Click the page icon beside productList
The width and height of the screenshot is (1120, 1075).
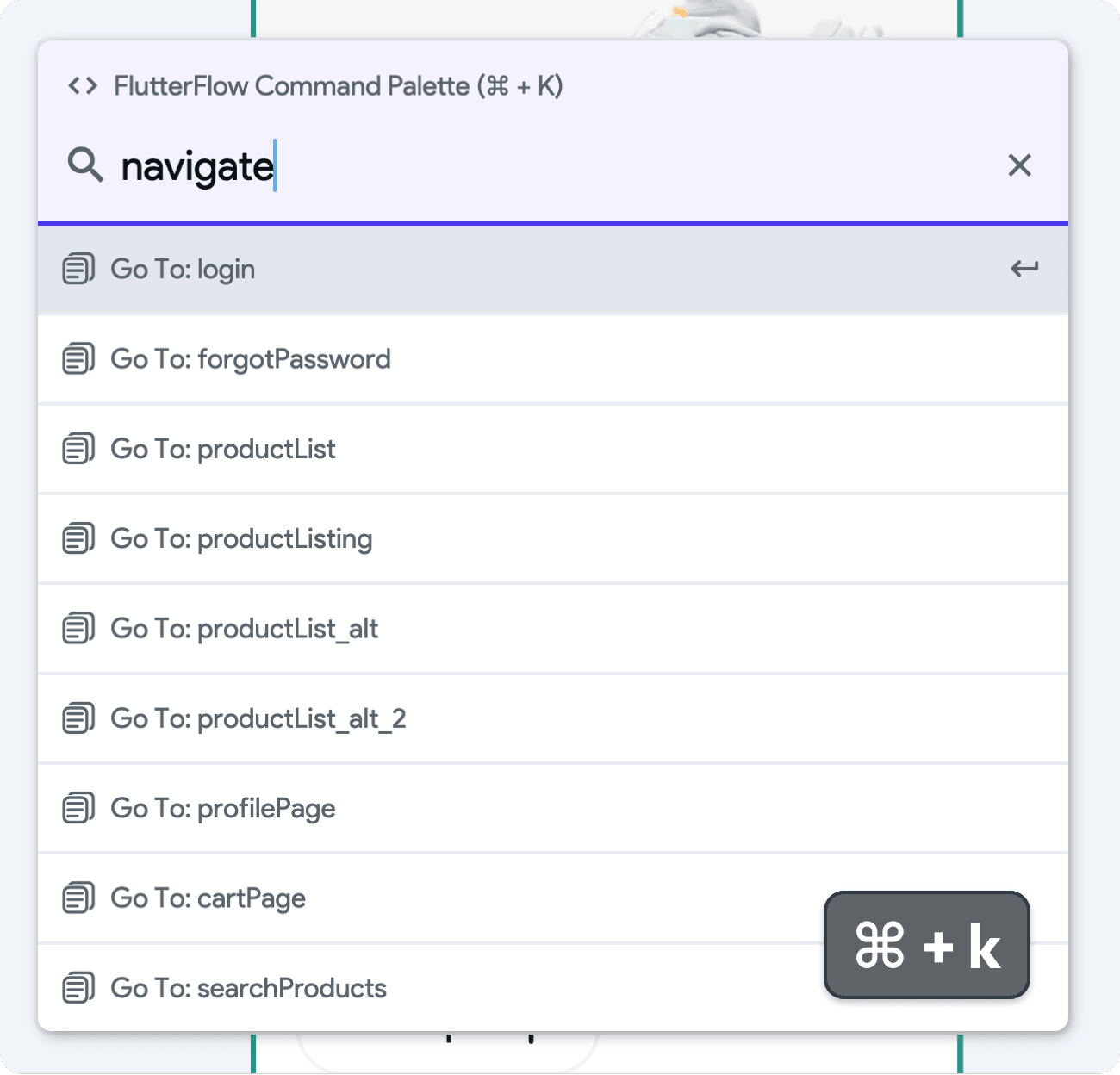point(78,449)
